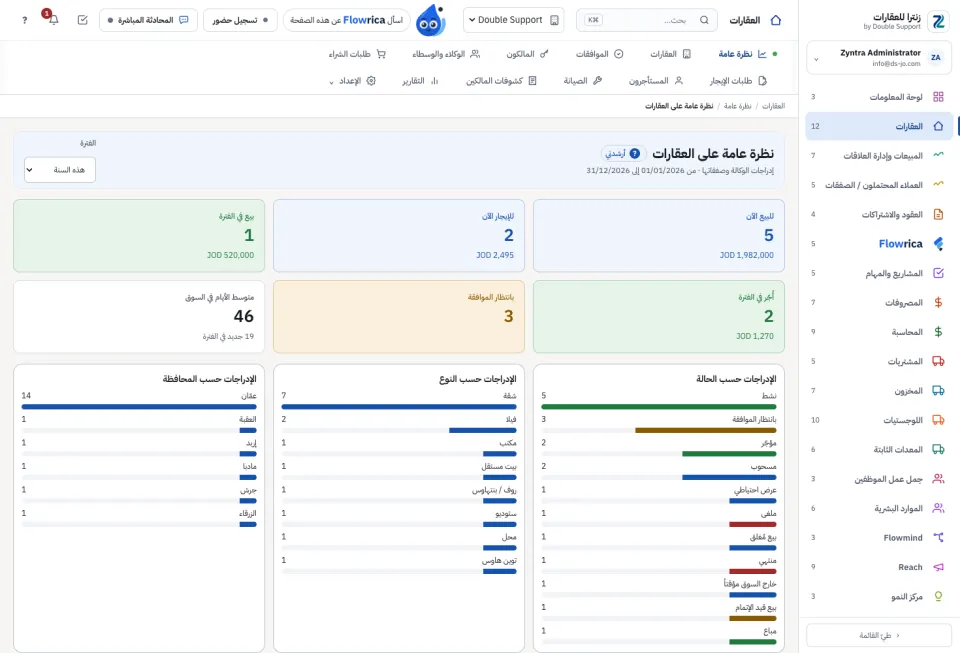Switch to الصيانة tab
960x653 pixels.
click(x=583, y=81)
